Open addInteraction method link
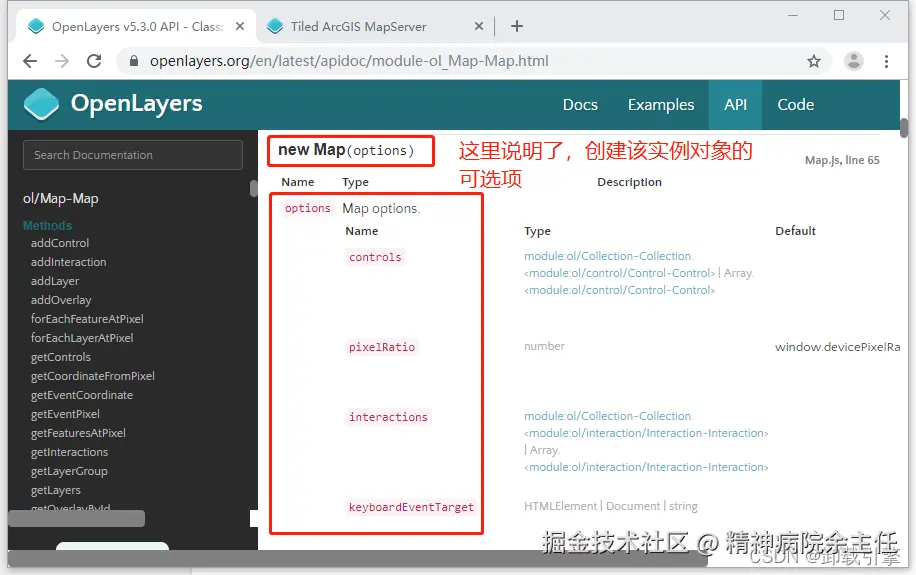Screen dimensions: 916x575 click(x=68, y=262)
